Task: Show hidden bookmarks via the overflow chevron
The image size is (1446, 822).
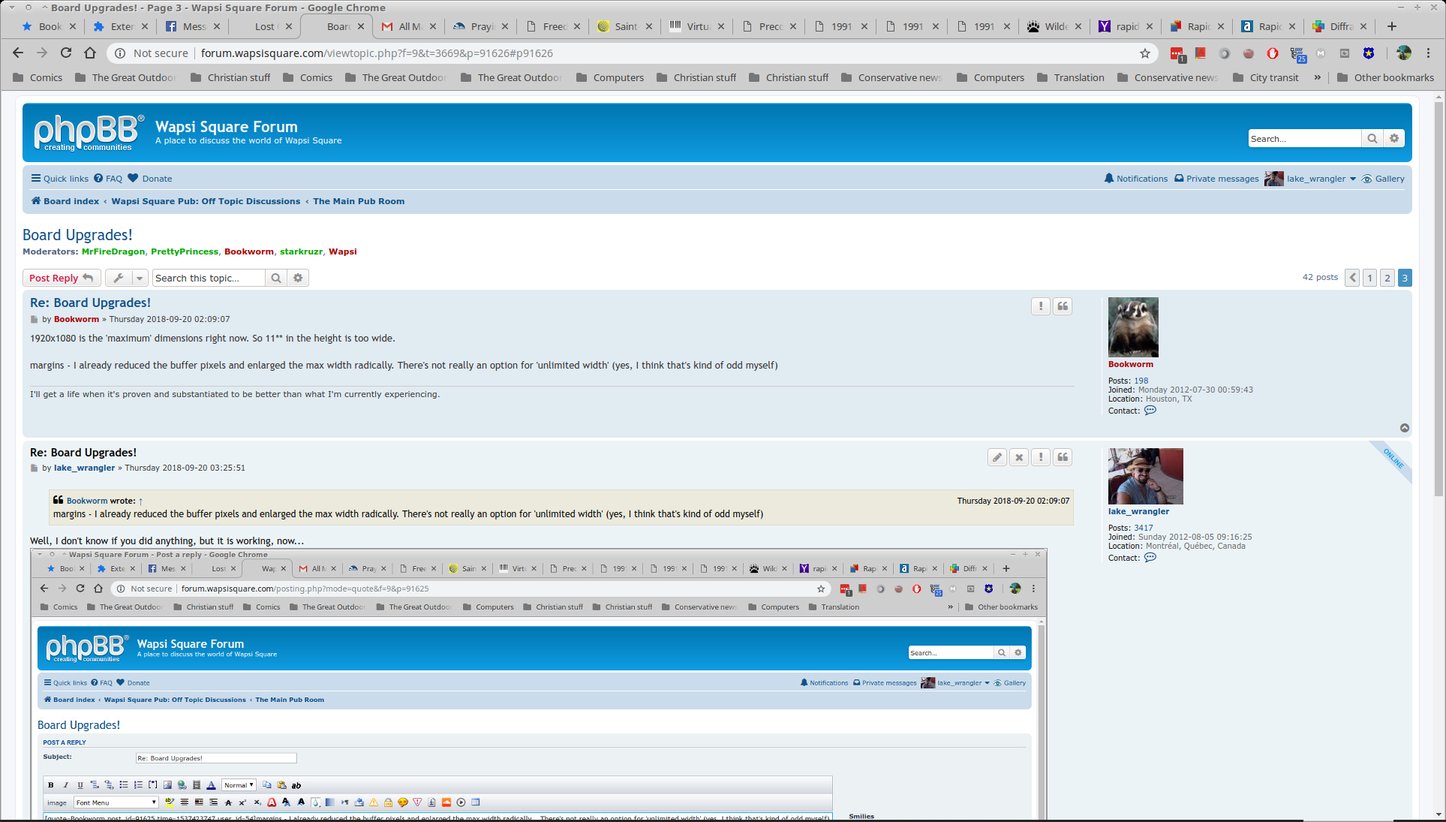Action: pyautogui.click(x=1317, y=77)
